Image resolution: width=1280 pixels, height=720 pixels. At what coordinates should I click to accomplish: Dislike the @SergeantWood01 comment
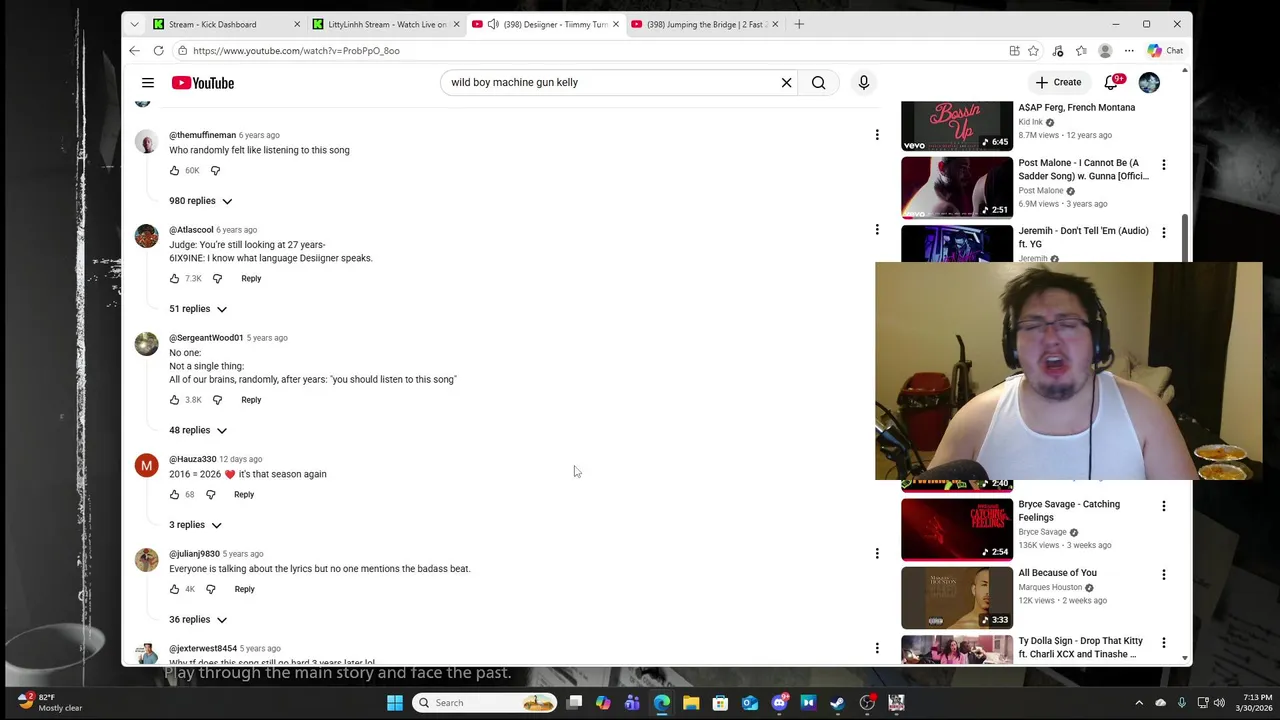coord(217,400)
